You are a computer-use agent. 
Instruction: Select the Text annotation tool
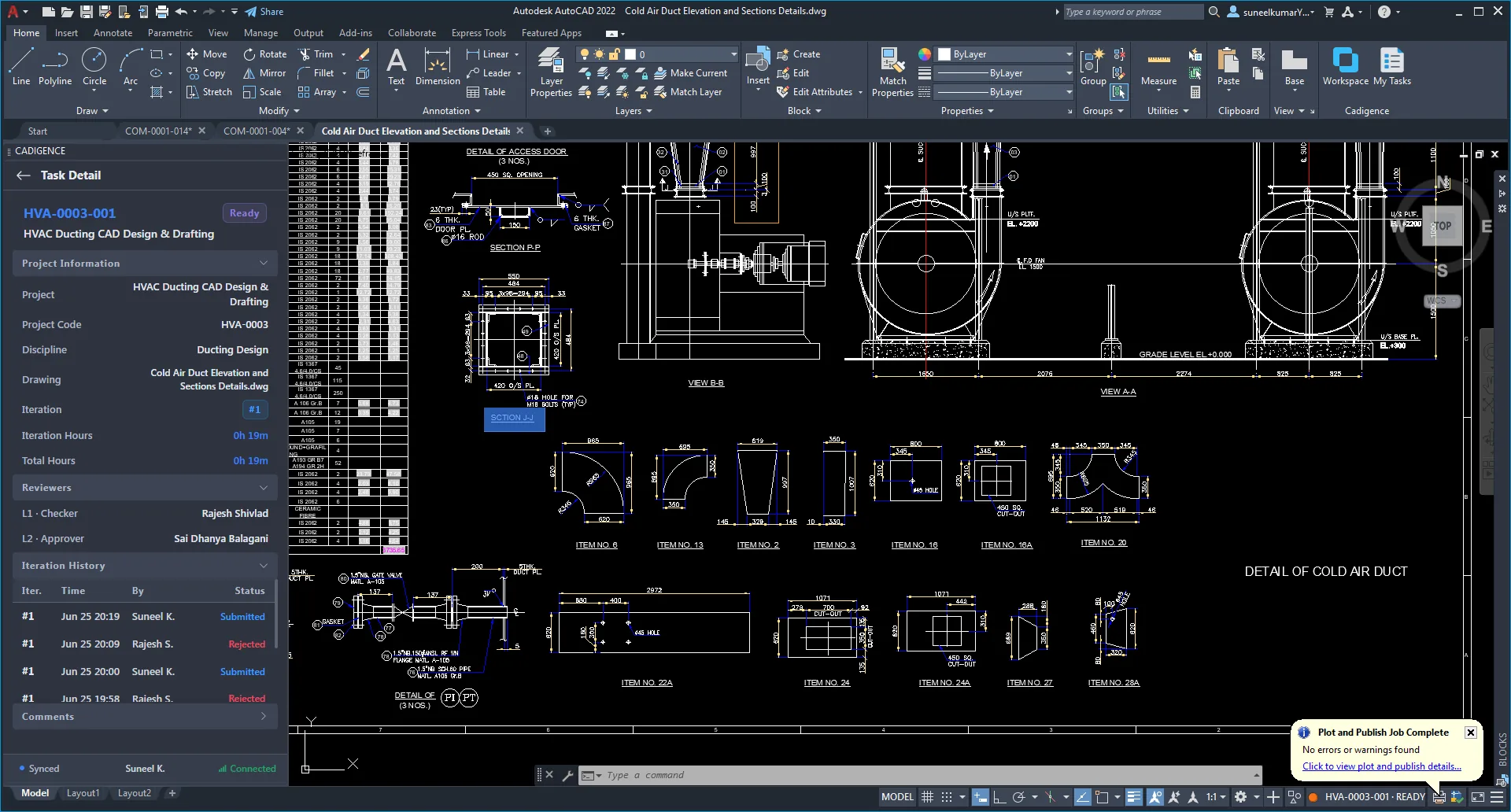(x=397, y=67)
